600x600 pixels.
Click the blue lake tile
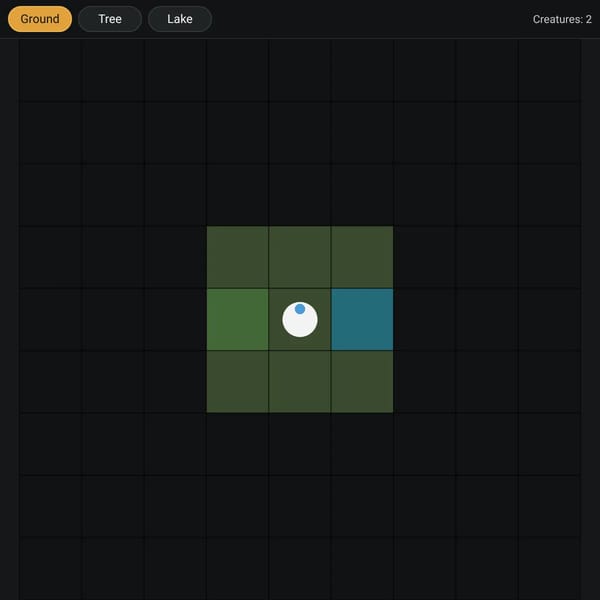click(362, 320)
